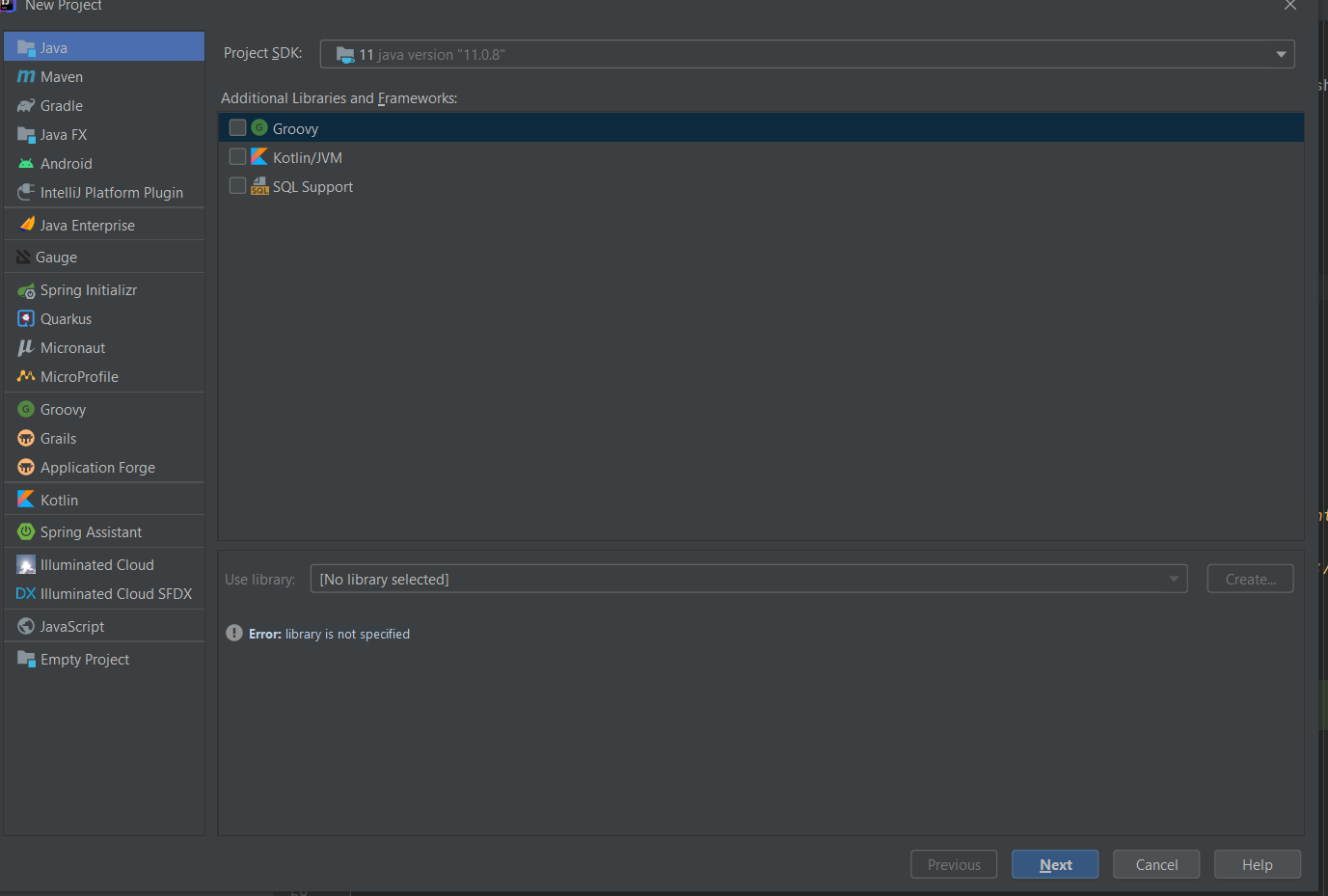Select the Maven project type
Screen dimensions: 1328x896
coord(104,76)
